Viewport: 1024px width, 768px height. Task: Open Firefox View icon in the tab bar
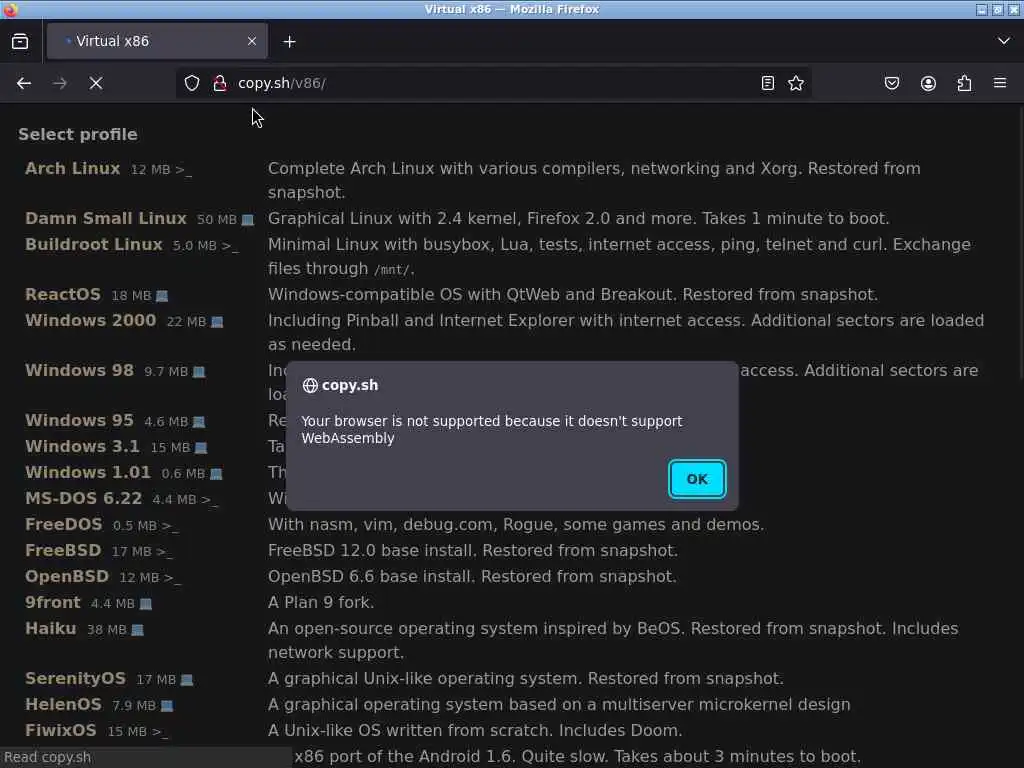click(x=20, y=41)
